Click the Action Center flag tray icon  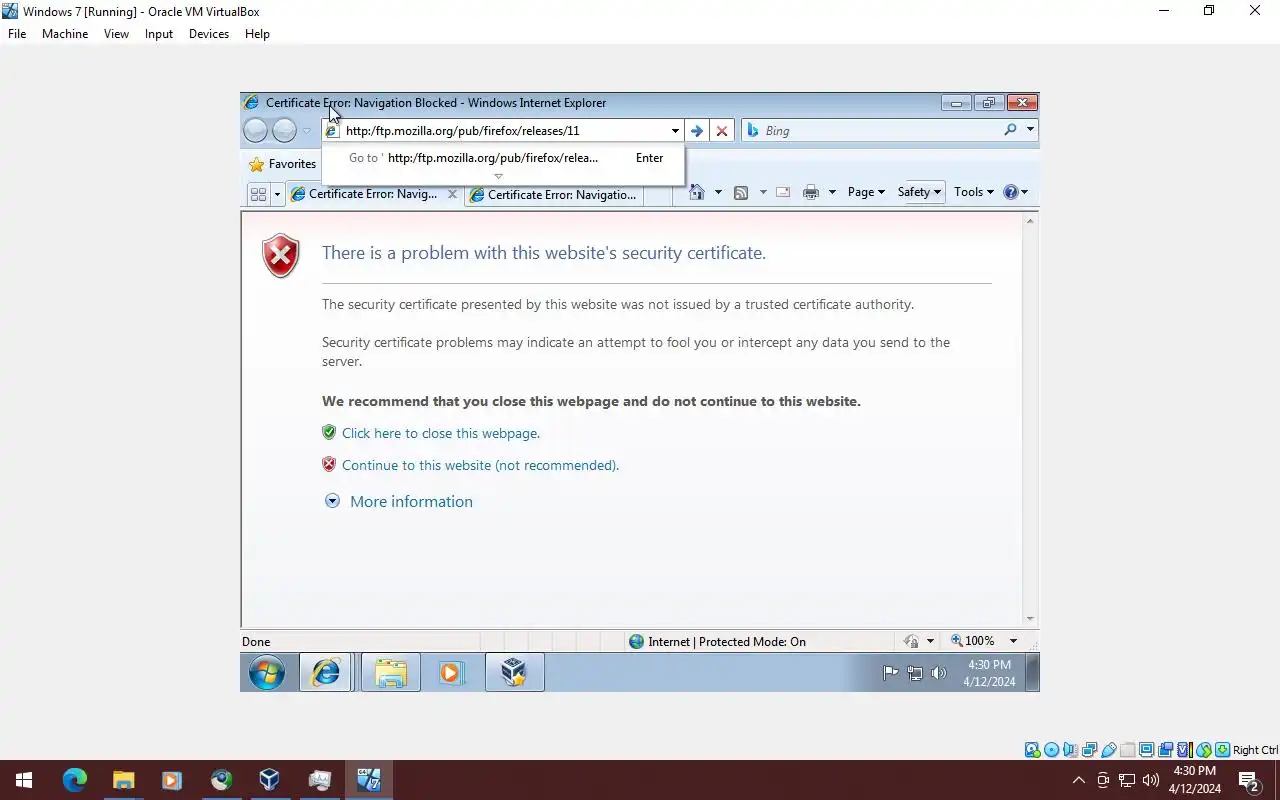pyautogui.click(x=890, y=673)
